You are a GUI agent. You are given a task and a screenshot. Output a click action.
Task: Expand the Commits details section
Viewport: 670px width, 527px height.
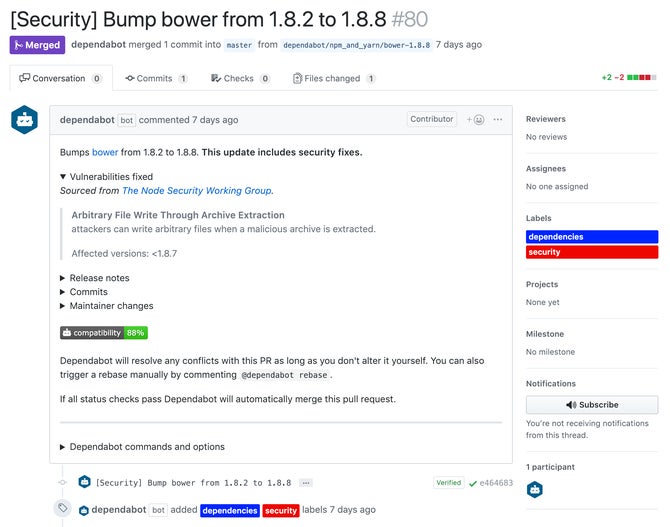click(x=84, y=292)
